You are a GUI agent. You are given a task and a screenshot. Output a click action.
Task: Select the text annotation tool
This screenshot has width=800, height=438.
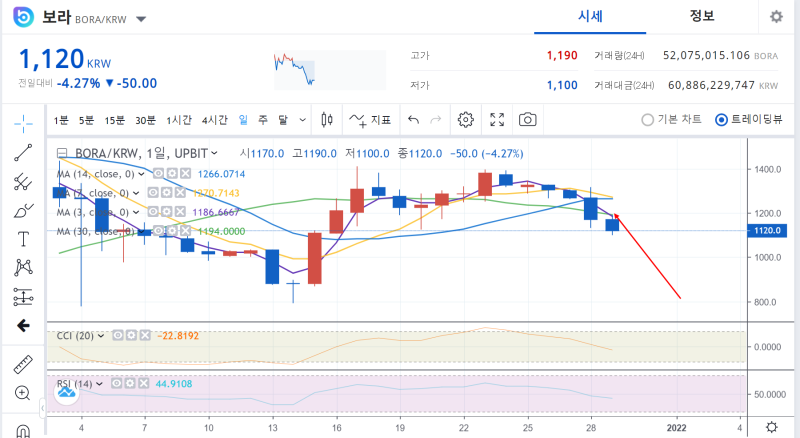tap(23, 239)
